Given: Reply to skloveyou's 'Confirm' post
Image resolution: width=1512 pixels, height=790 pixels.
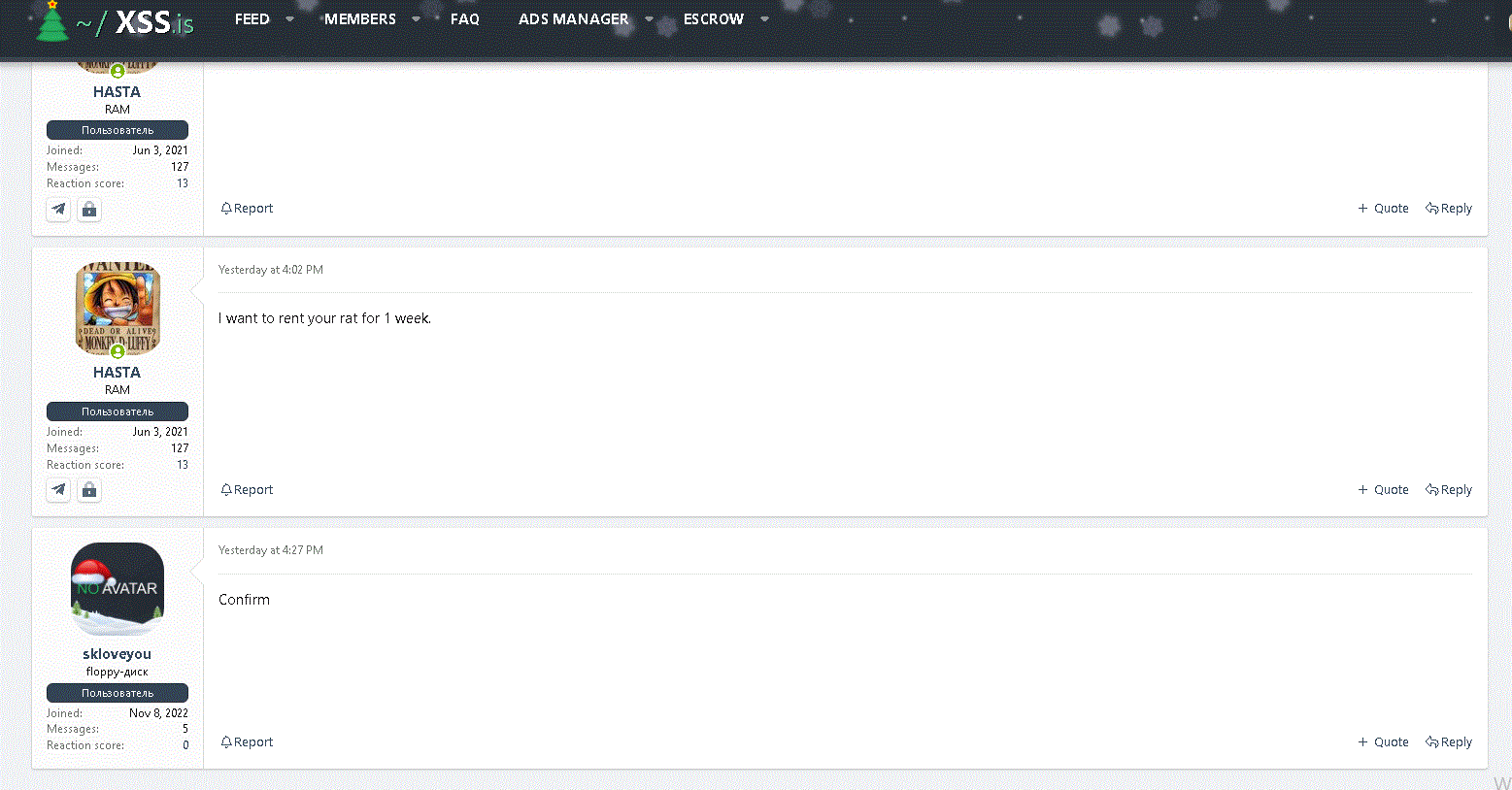Looking at the screenshot, I should [1449, 742].
